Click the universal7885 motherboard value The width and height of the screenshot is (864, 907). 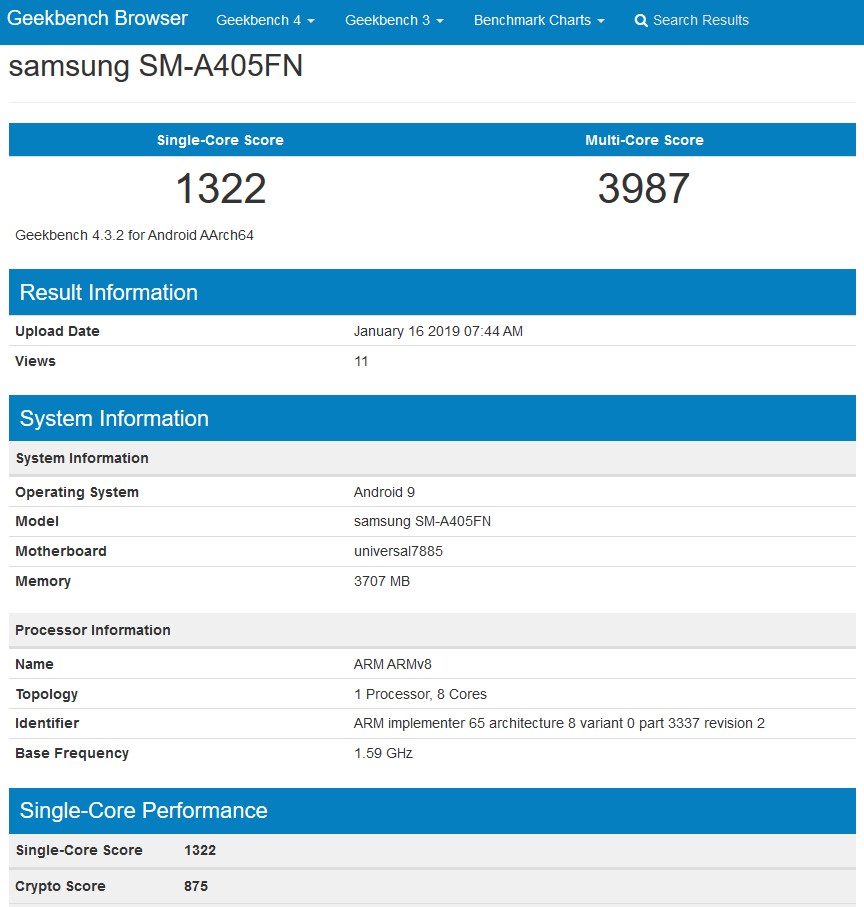398,551
